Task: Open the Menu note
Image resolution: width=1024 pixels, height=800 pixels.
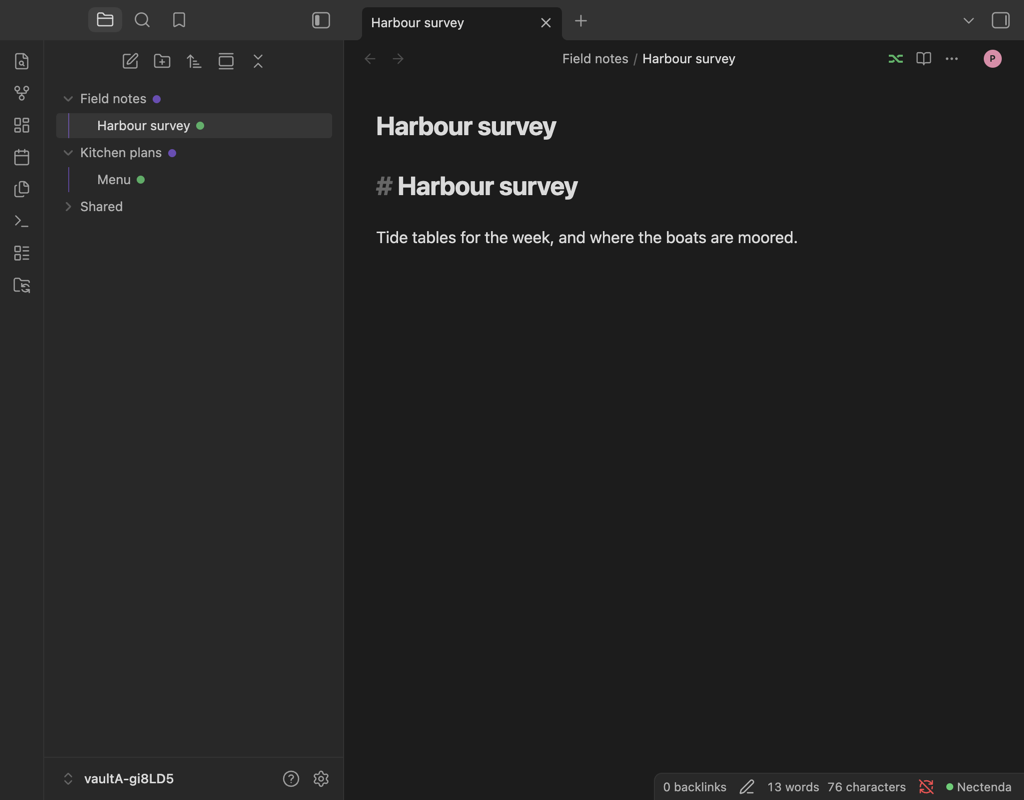Action: point(114,180)
